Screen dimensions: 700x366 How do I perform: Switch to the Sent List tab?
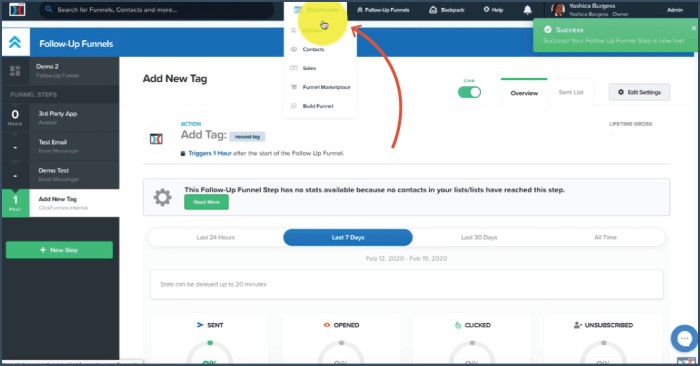click(571, 92)
